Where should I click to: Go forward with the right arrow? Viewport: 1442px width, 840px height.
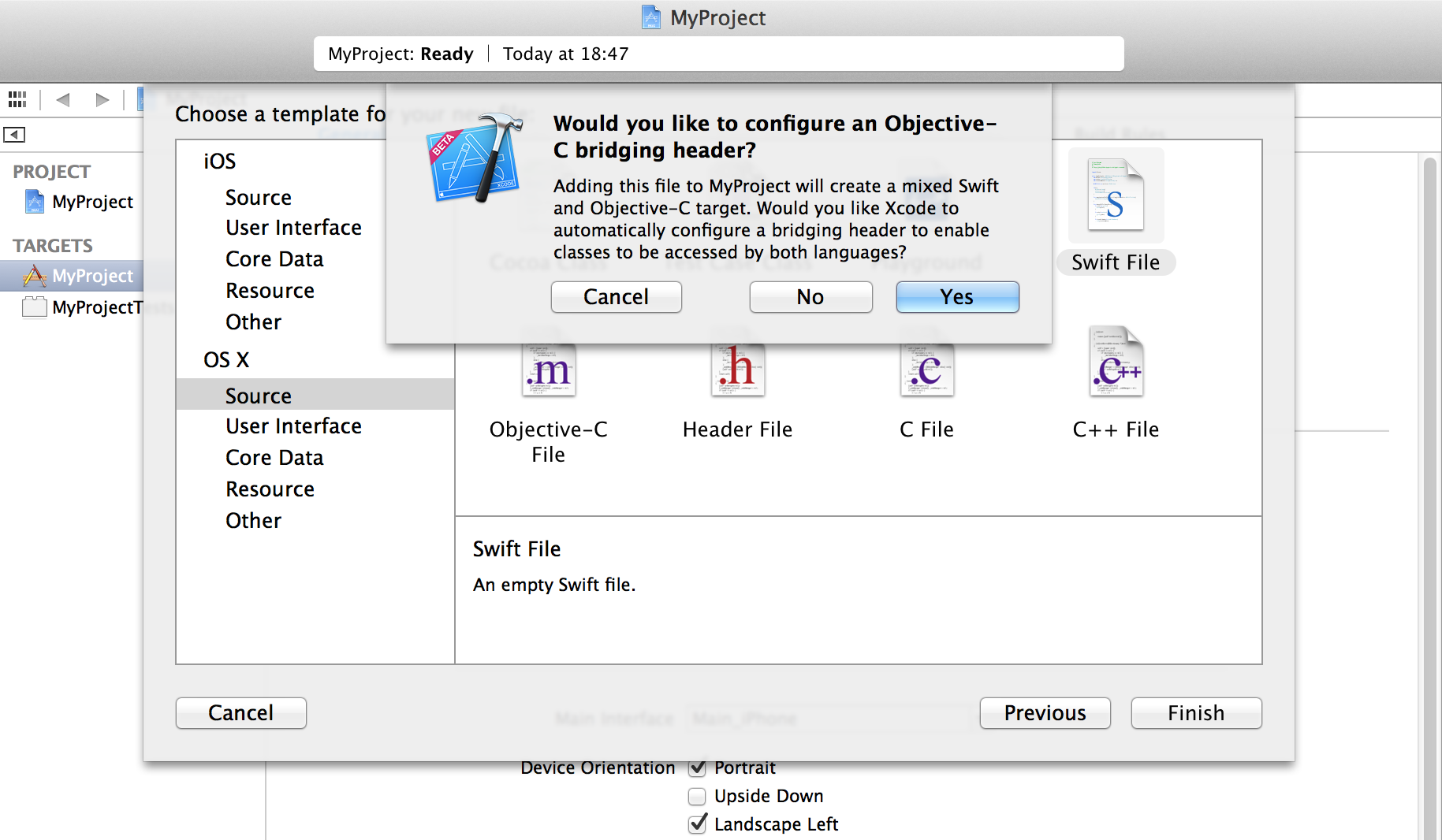(x=102, y=99)
